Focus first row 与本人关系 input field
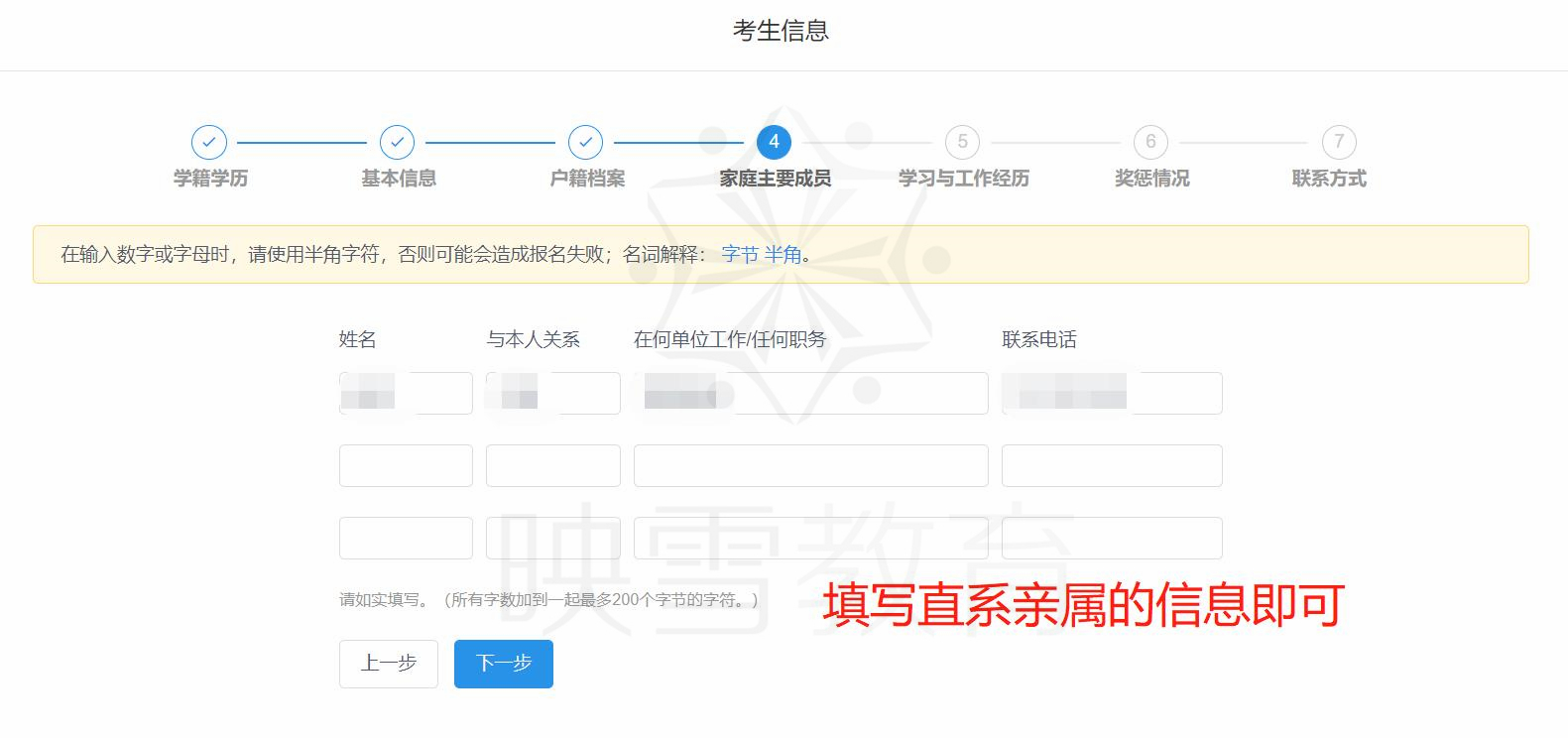The height and width of the screenshot is (738, 1568). (553, 393)
